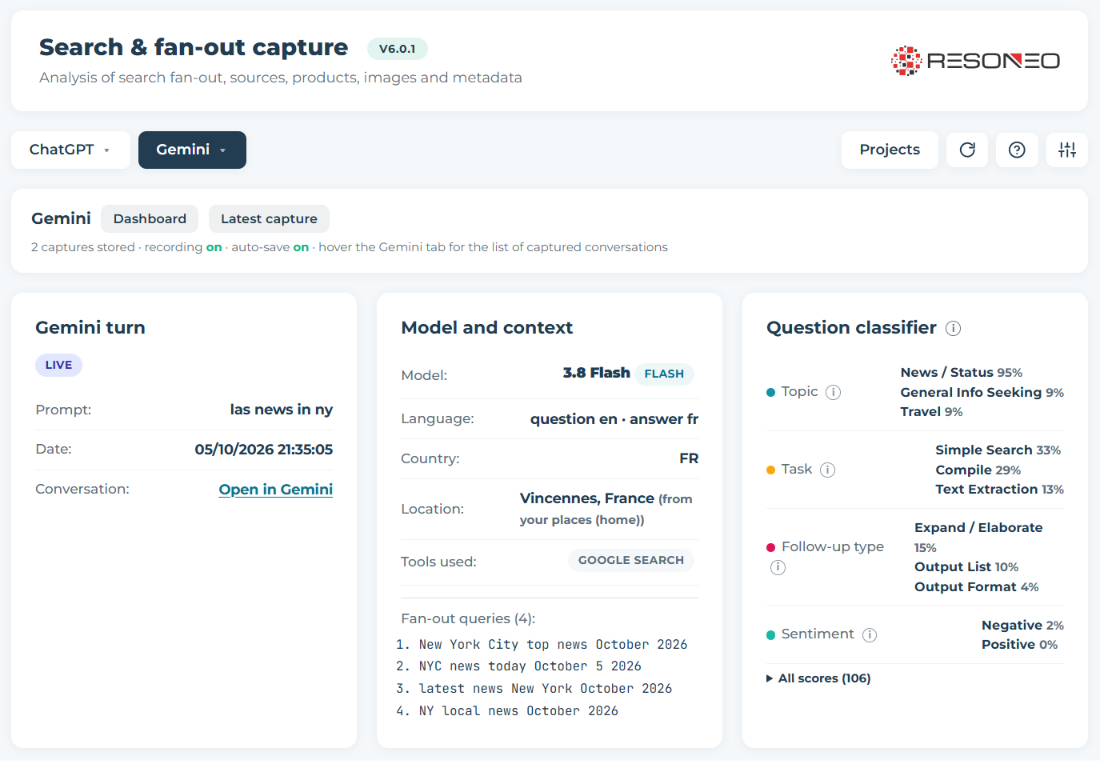Image resolution: width=1100 pixels, height=761 pixels.
Task: Click the location 'Vincennes, France'
Action: [586, 498]
